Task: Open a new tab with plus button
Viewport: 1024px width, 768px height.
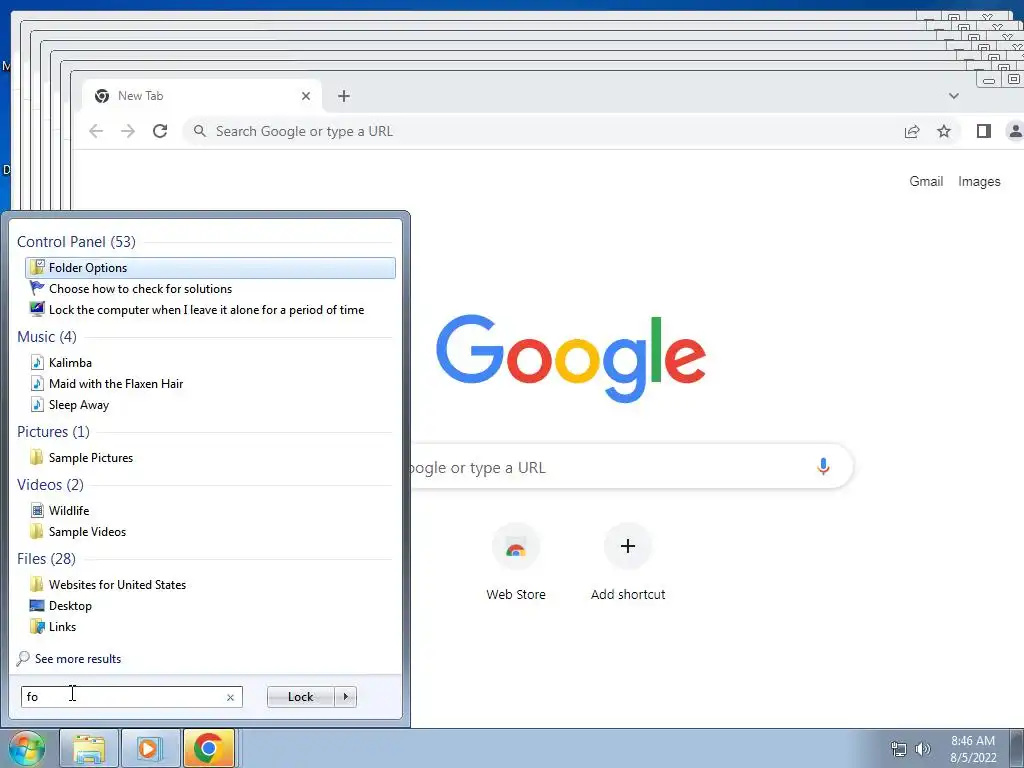Action: tap(344, 96)
